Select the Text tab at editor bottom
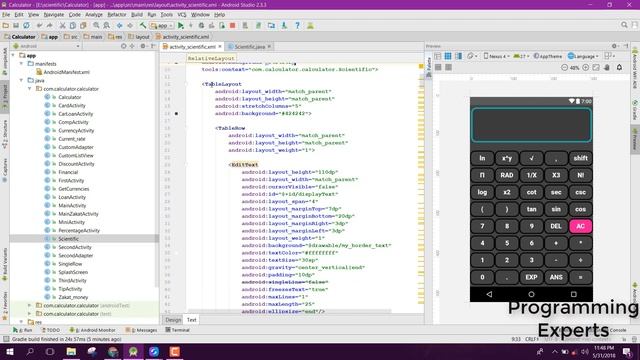640x360 pixels. tap(191, 320)
